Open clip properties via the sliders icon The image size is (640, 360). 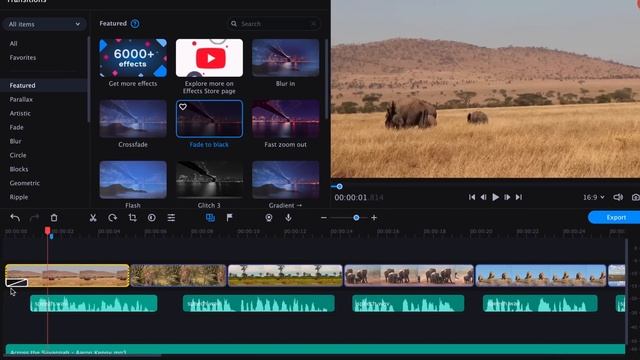tap(171, 218)
